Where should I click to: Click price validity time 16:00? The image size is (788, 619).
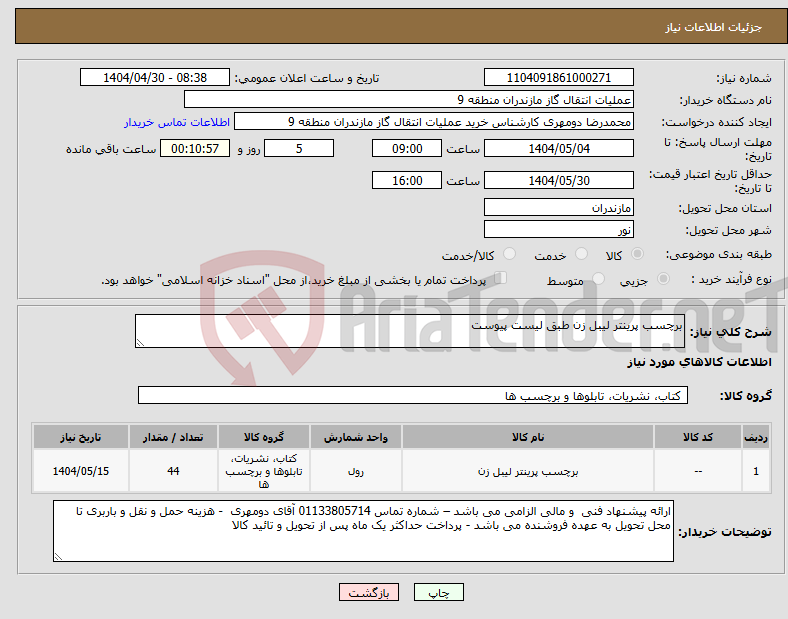pyautogui.click(x=407, y=180)
